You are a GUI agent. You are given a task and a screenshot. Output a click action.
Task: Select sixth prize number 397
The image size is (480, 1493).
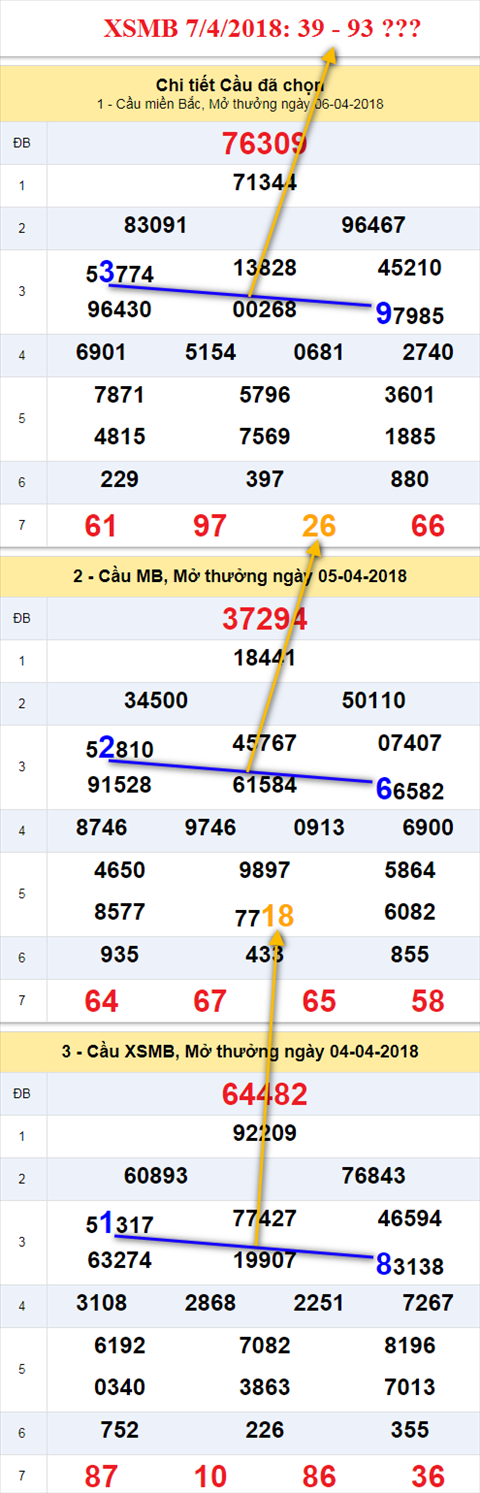(265, 480)
